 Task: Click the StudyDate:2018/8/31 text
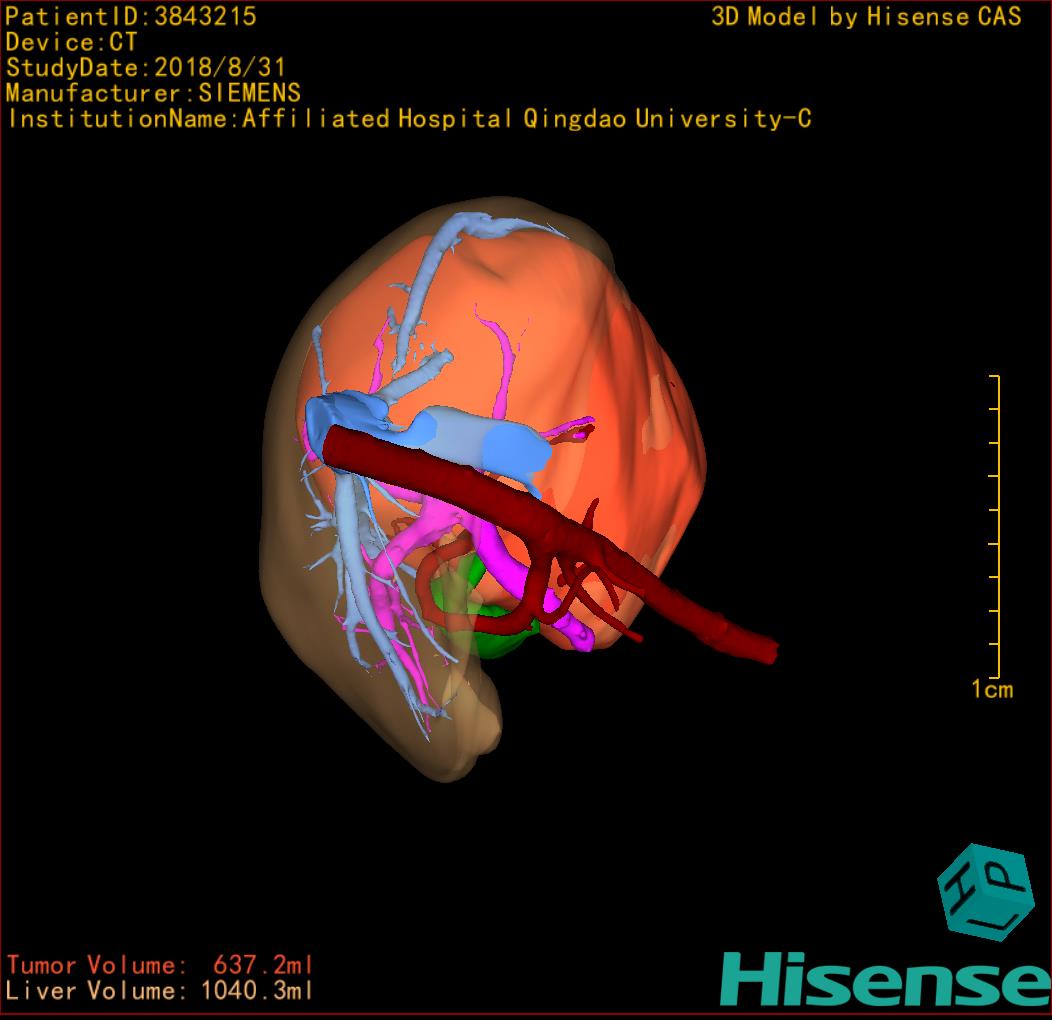[x=146, y=67]
